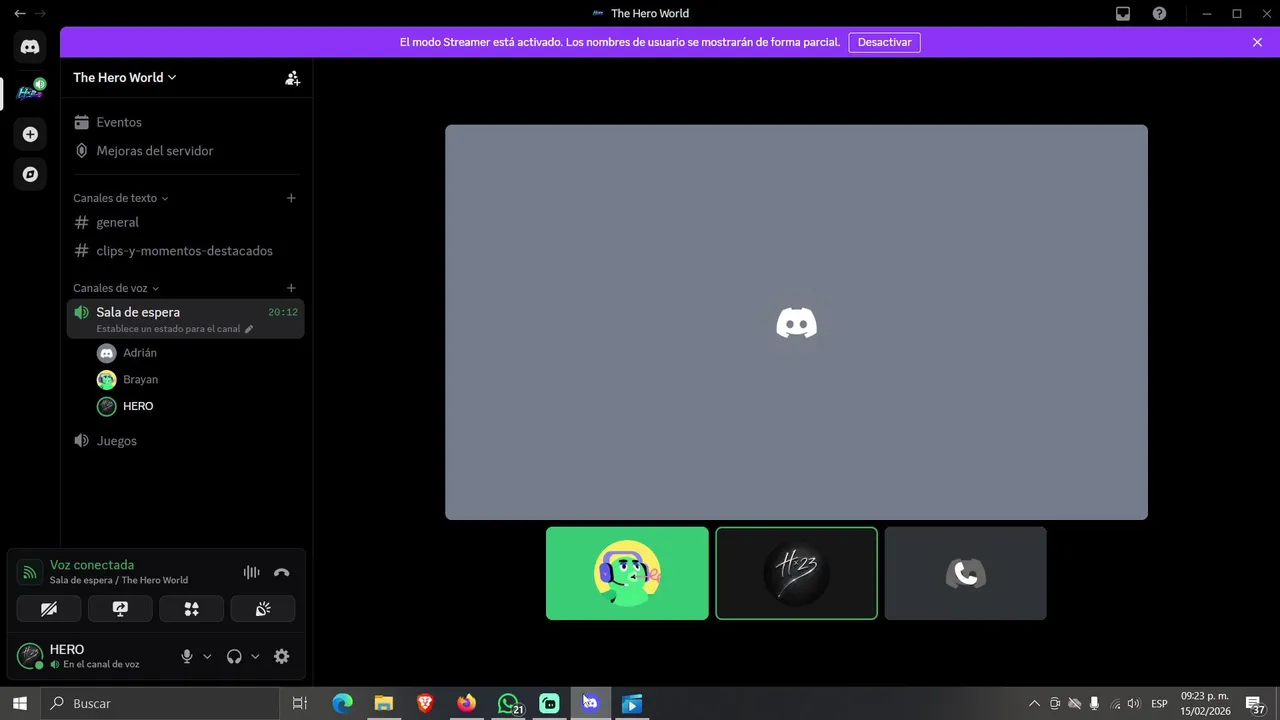Click the Windows Start button

(19, 703)
